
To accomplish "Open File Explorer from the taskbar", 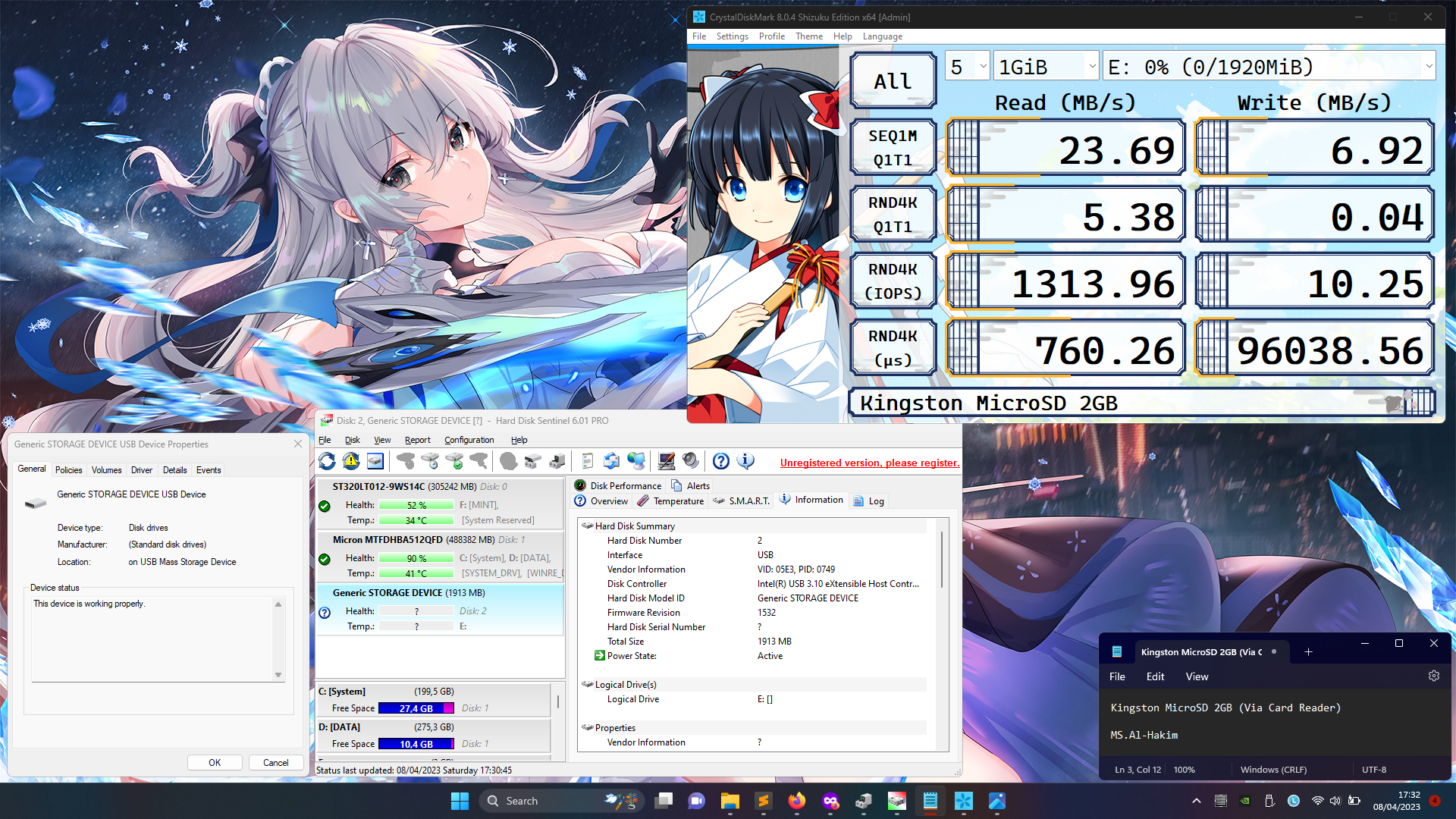I will [730, 801].
